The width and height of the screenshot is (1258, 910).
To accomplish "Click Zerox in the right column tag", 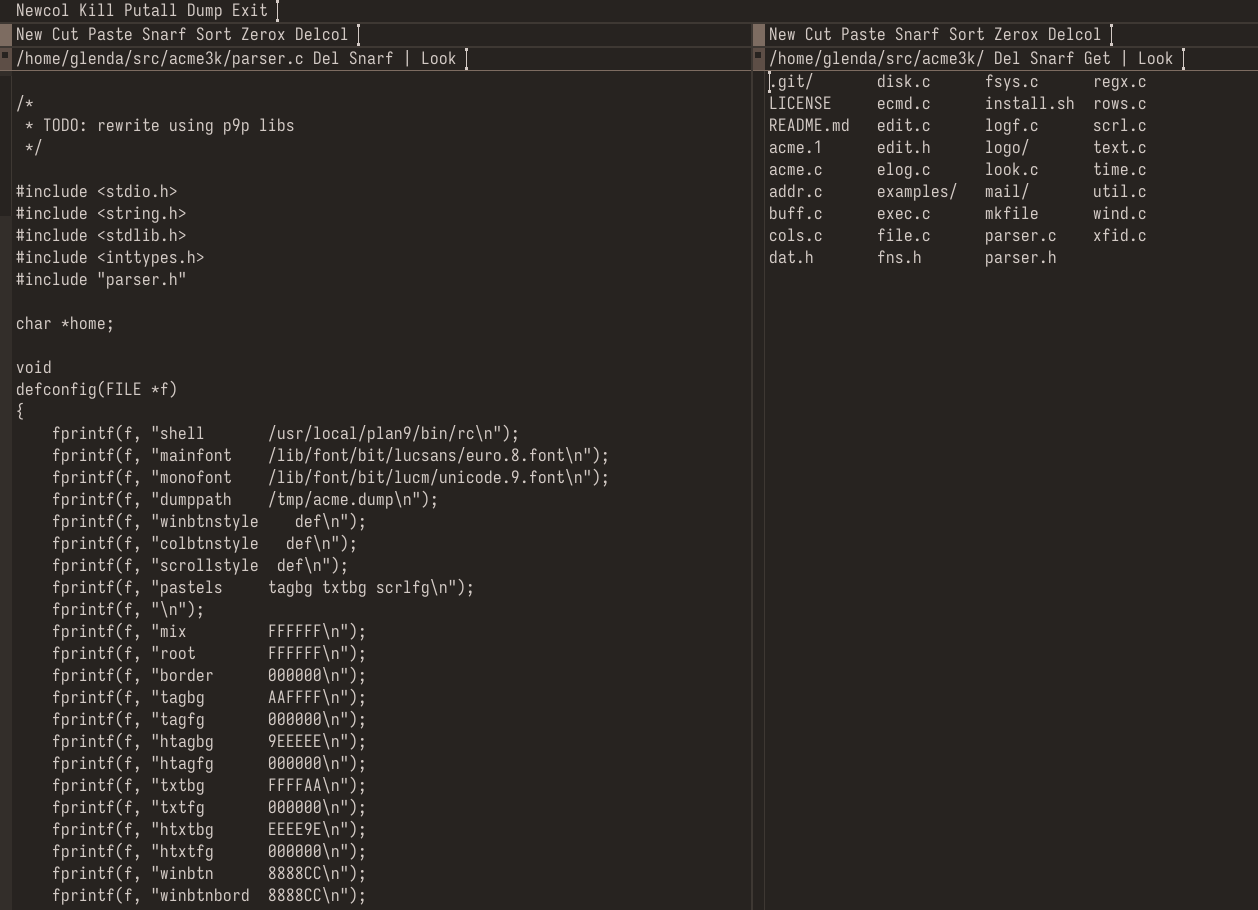I will click(1016, 35).
